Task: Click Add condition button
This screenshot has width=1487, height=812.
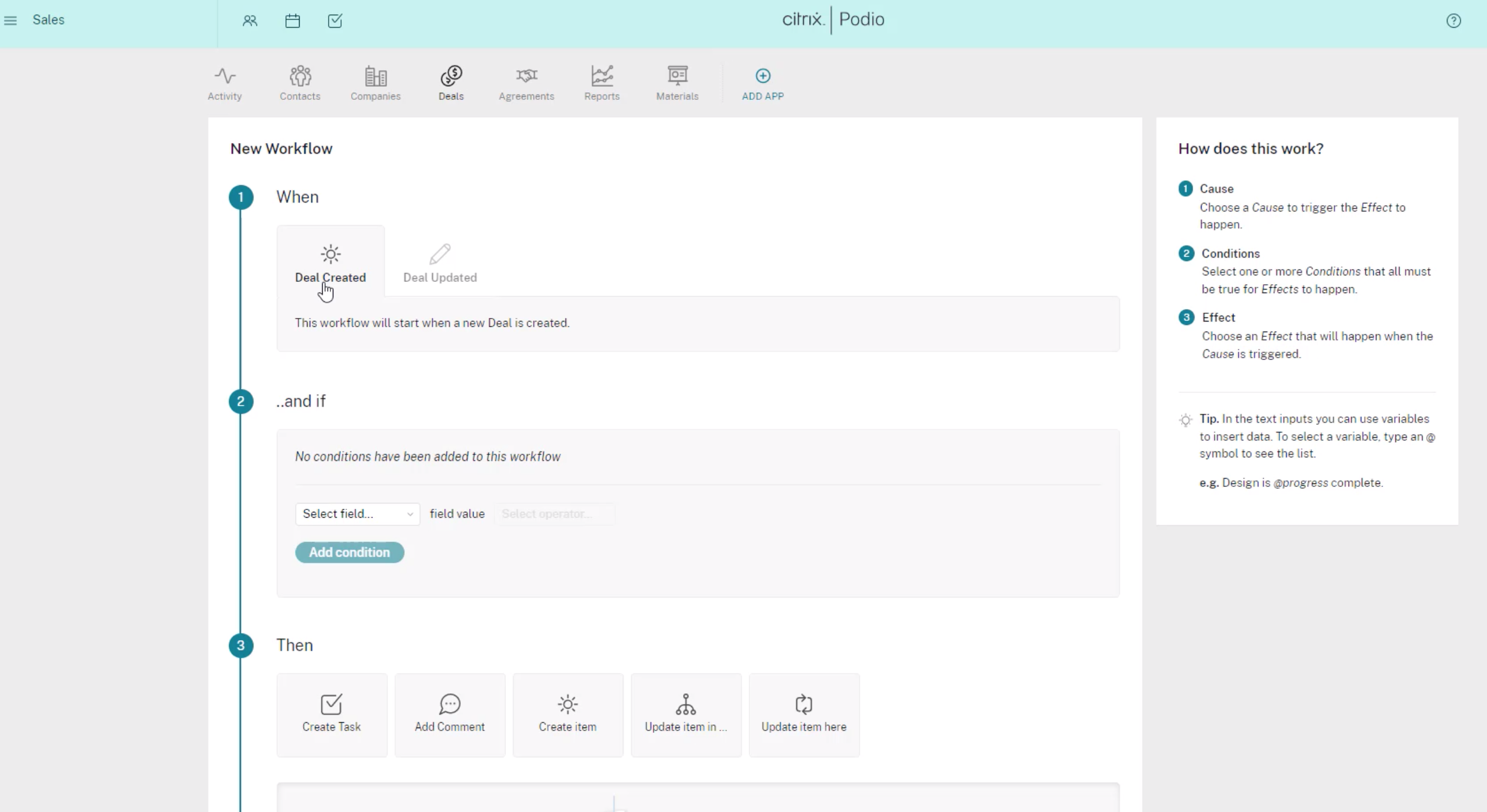Action: (349, 552)
